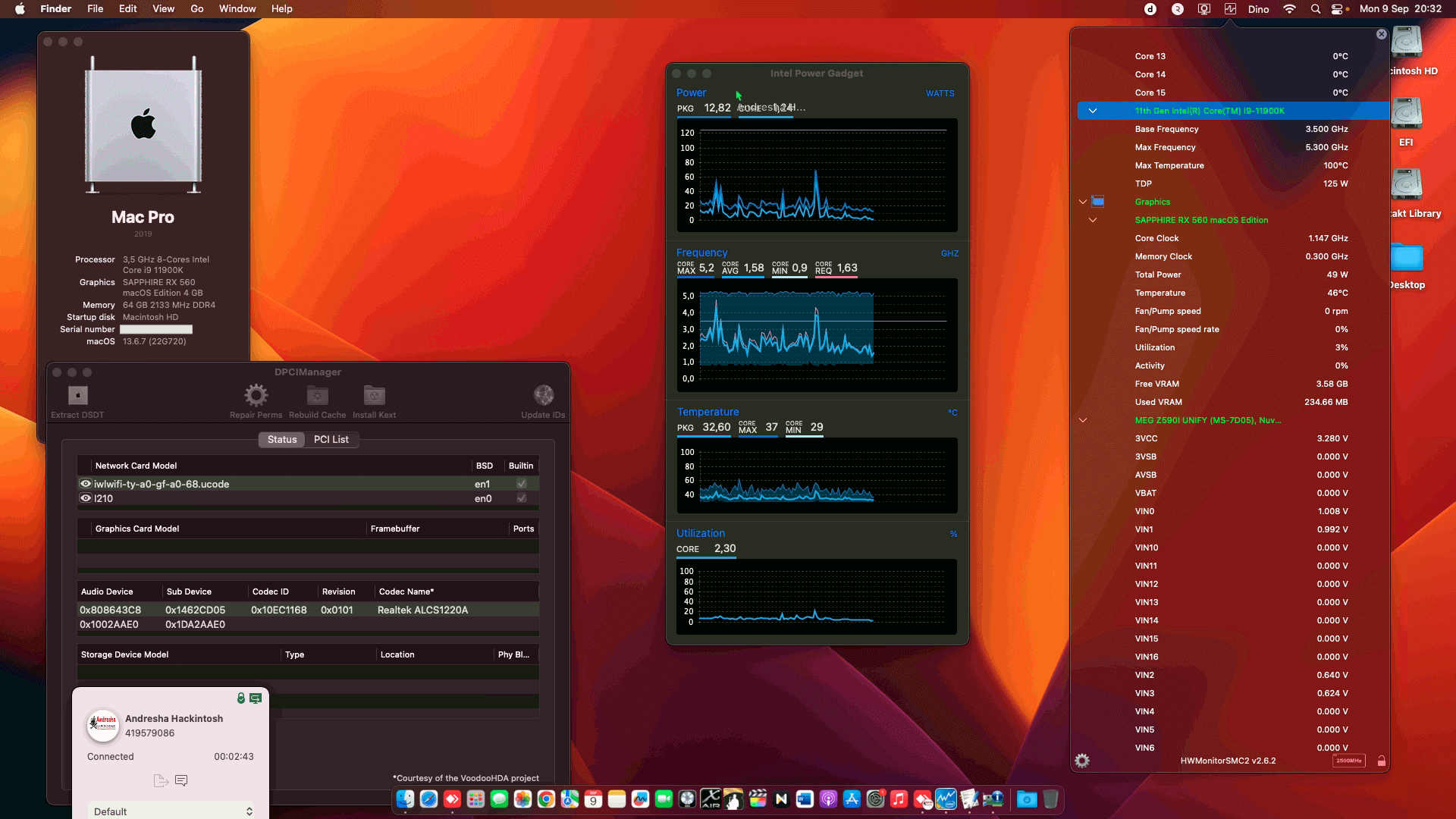
Task: Click AnyDesk green monitor connection icon
Action: coord(256,698)
